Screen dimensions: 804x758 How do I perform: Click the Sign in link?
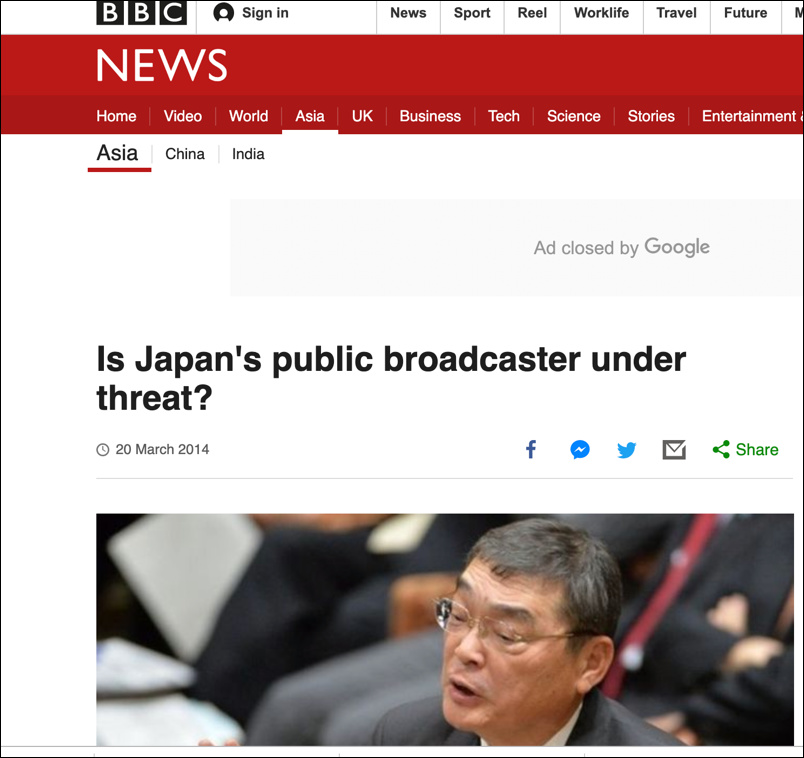pyautogui.click(x=265, y=13)
